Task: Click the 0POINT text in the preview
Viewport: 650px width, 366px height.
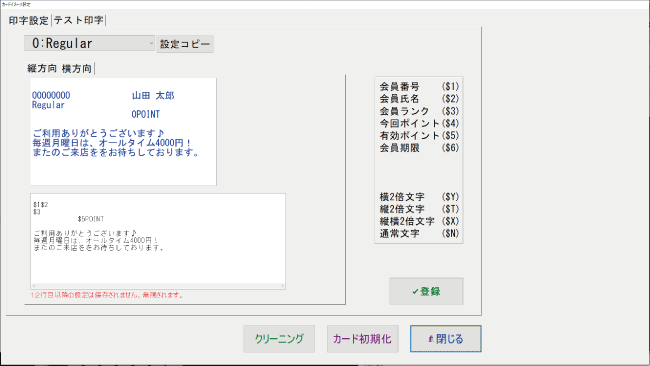Action: [x=146, y=114]
